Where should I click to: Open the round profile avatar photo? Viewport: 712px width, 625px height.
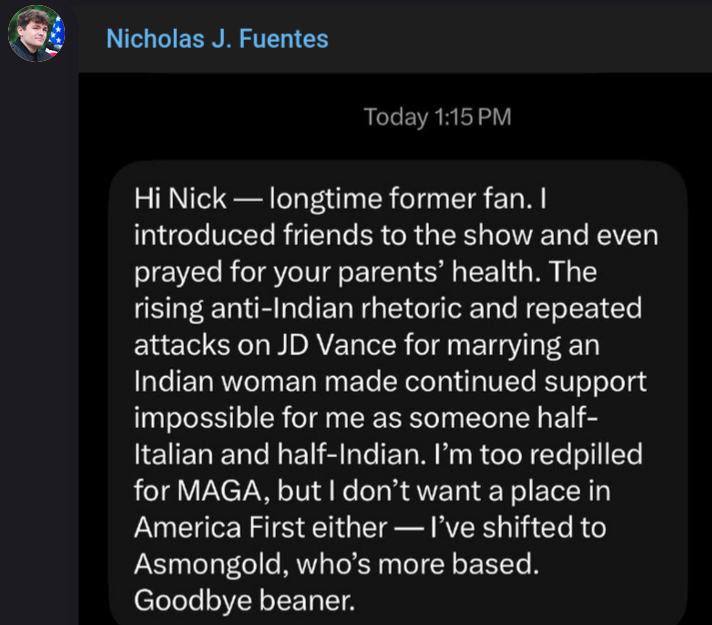click(36, 34)
